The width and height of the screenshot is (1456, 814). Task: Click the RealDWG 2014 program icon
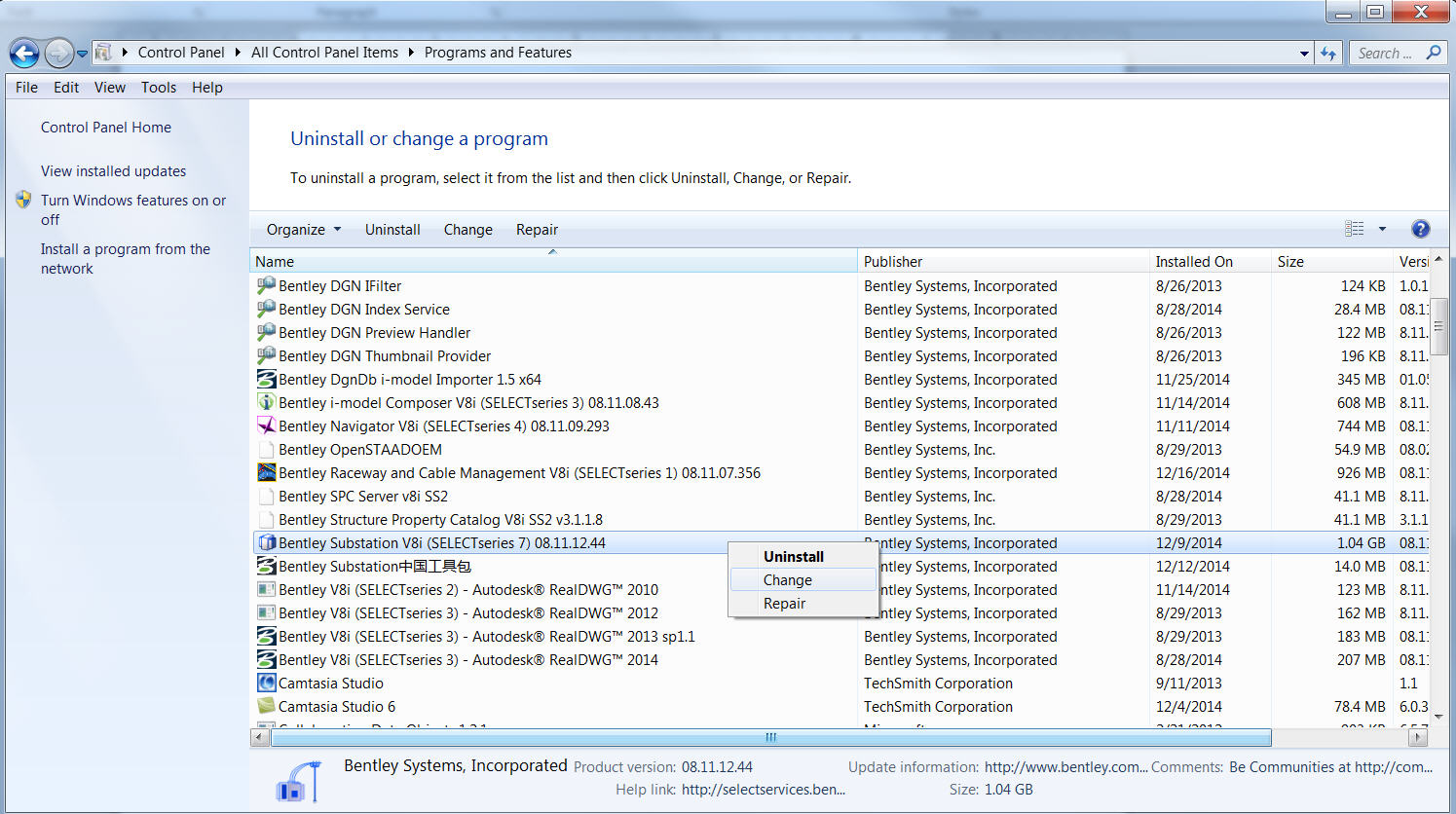[266, 659]
